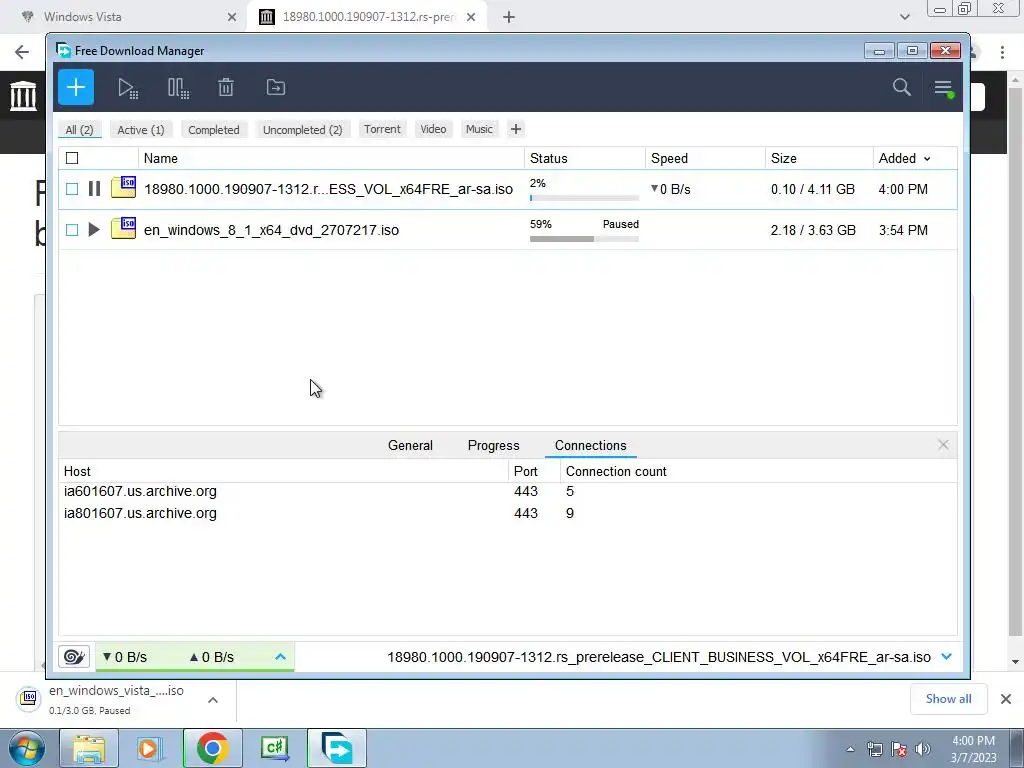Image resolution: width=1024 pixels, height=768 pixels.
Task: Filter by Active (1) downloads
Action: coord(140,129)
